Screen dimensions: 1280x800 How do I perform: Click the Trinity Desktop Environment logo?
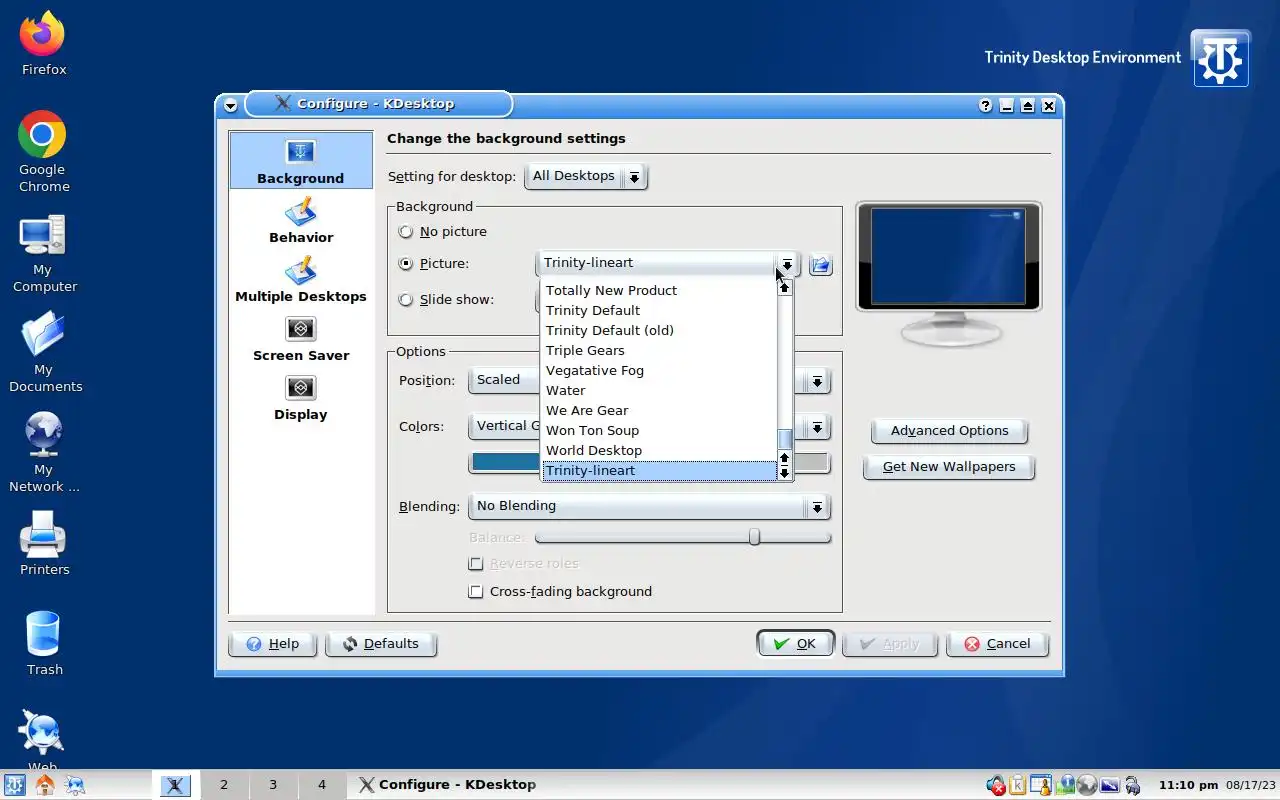pyautogui.click(x=1220, y=58)
